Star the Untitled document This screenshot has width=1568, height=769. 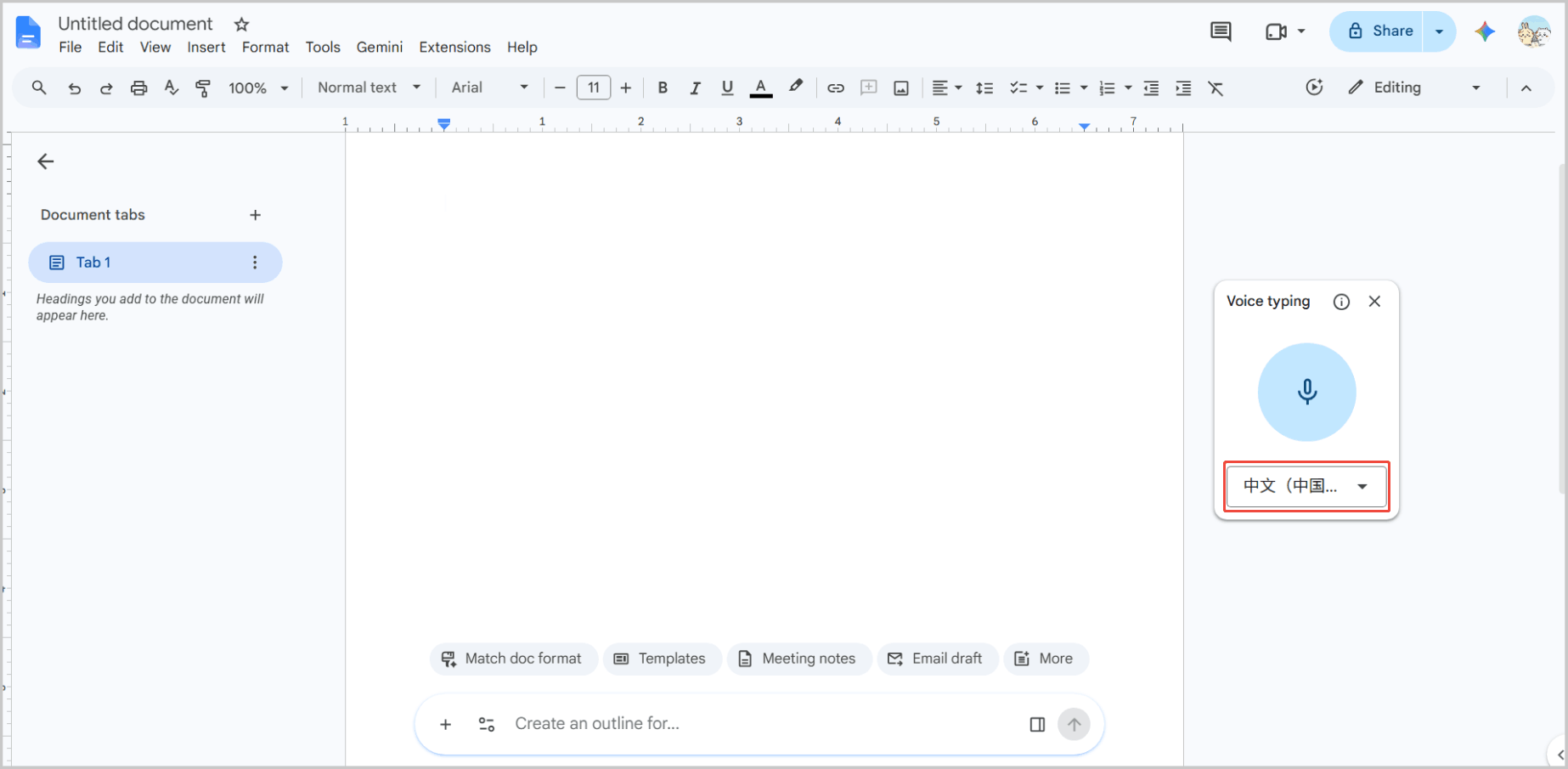click(x=242, y=25)
